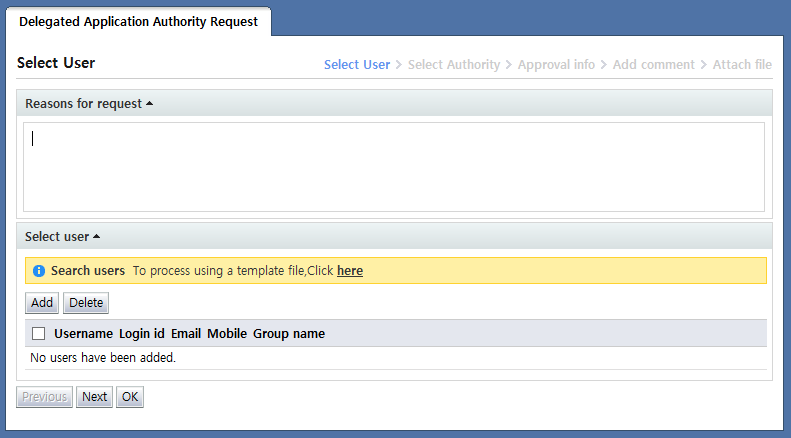Confirm with the OK button
Screen dimensions: 791x438
pos(130,397)
